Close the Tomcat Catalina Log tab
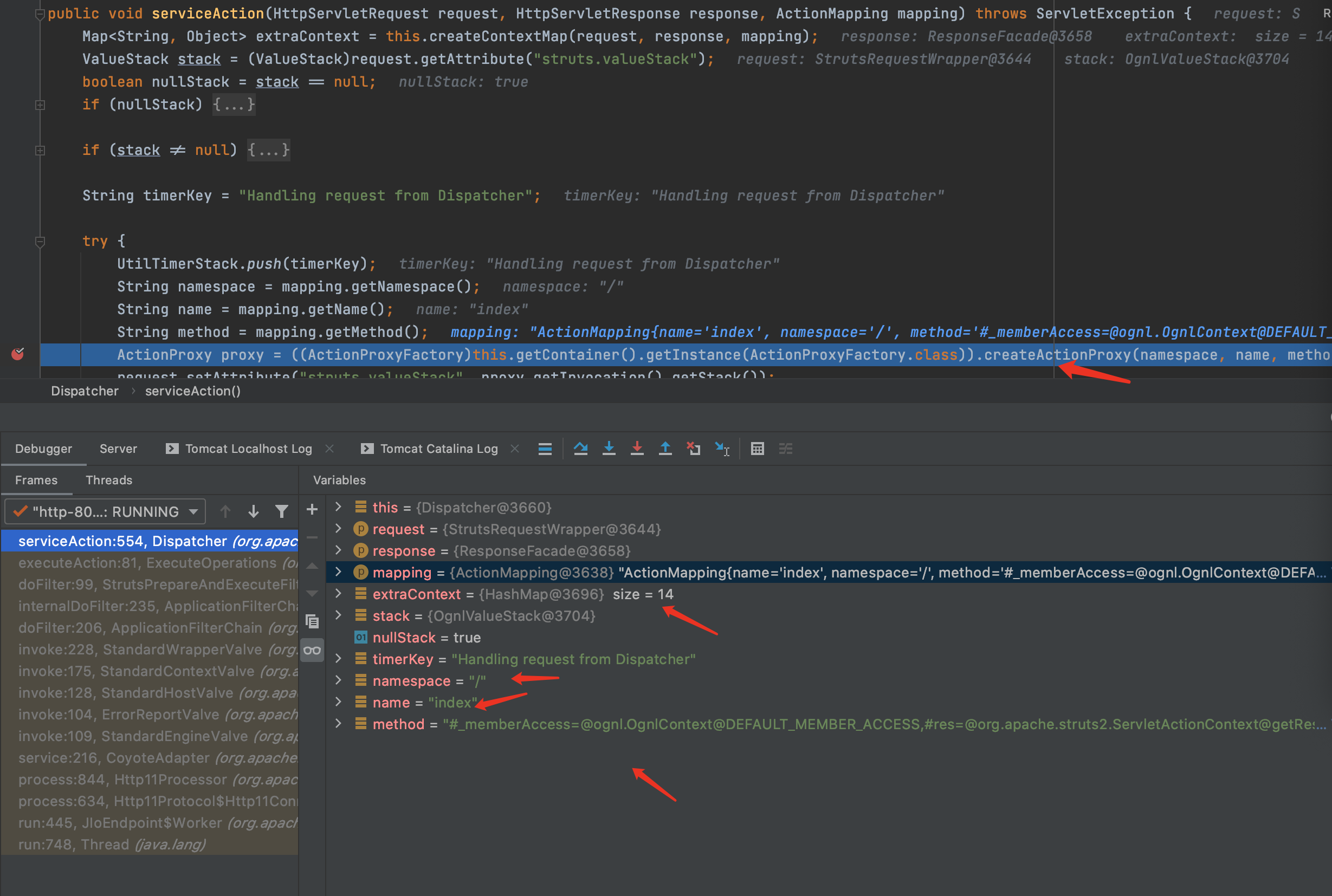 [514, 449]
